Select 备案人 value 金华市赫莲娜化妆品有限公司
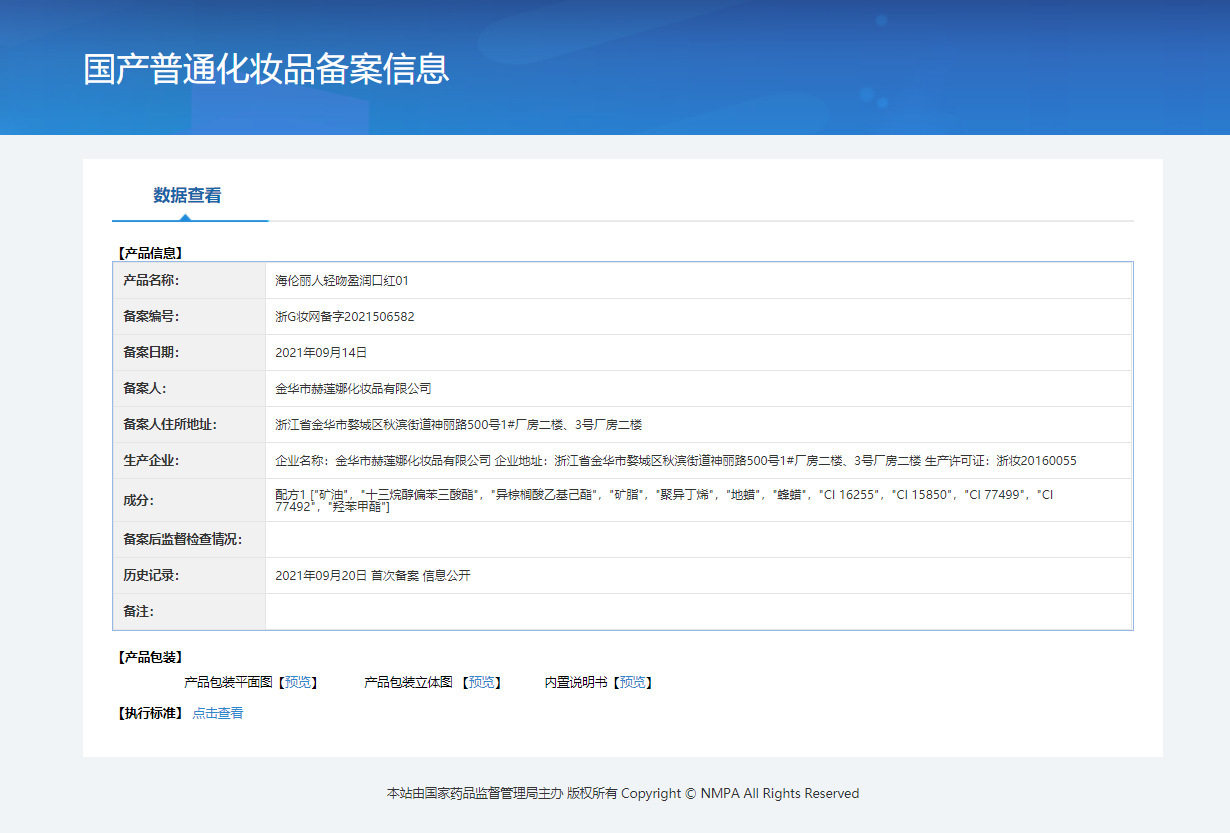This screenshot has width=1230, height=833. pos(353,388)
